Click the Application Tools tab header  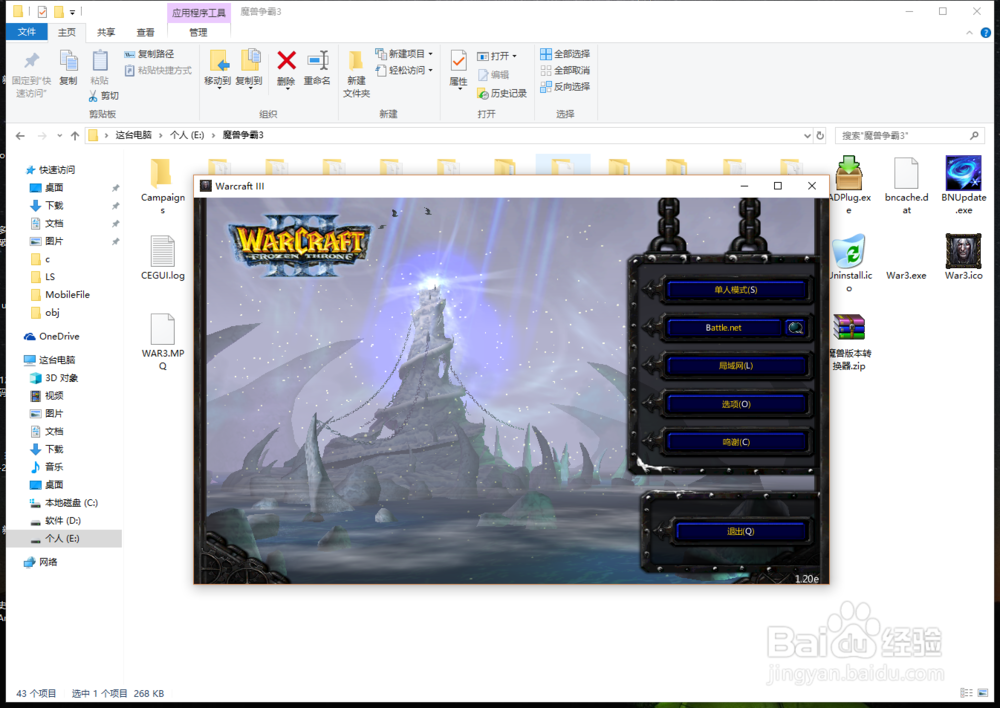coord(198,12)
